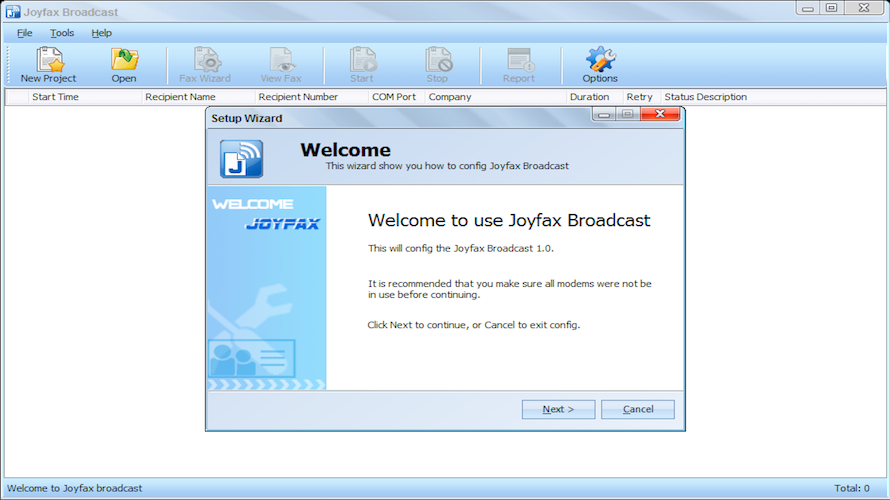This screenshot has height=500, width=890.
Task: Maximize the Setup Wizard dialog
Action: [628, 114]
